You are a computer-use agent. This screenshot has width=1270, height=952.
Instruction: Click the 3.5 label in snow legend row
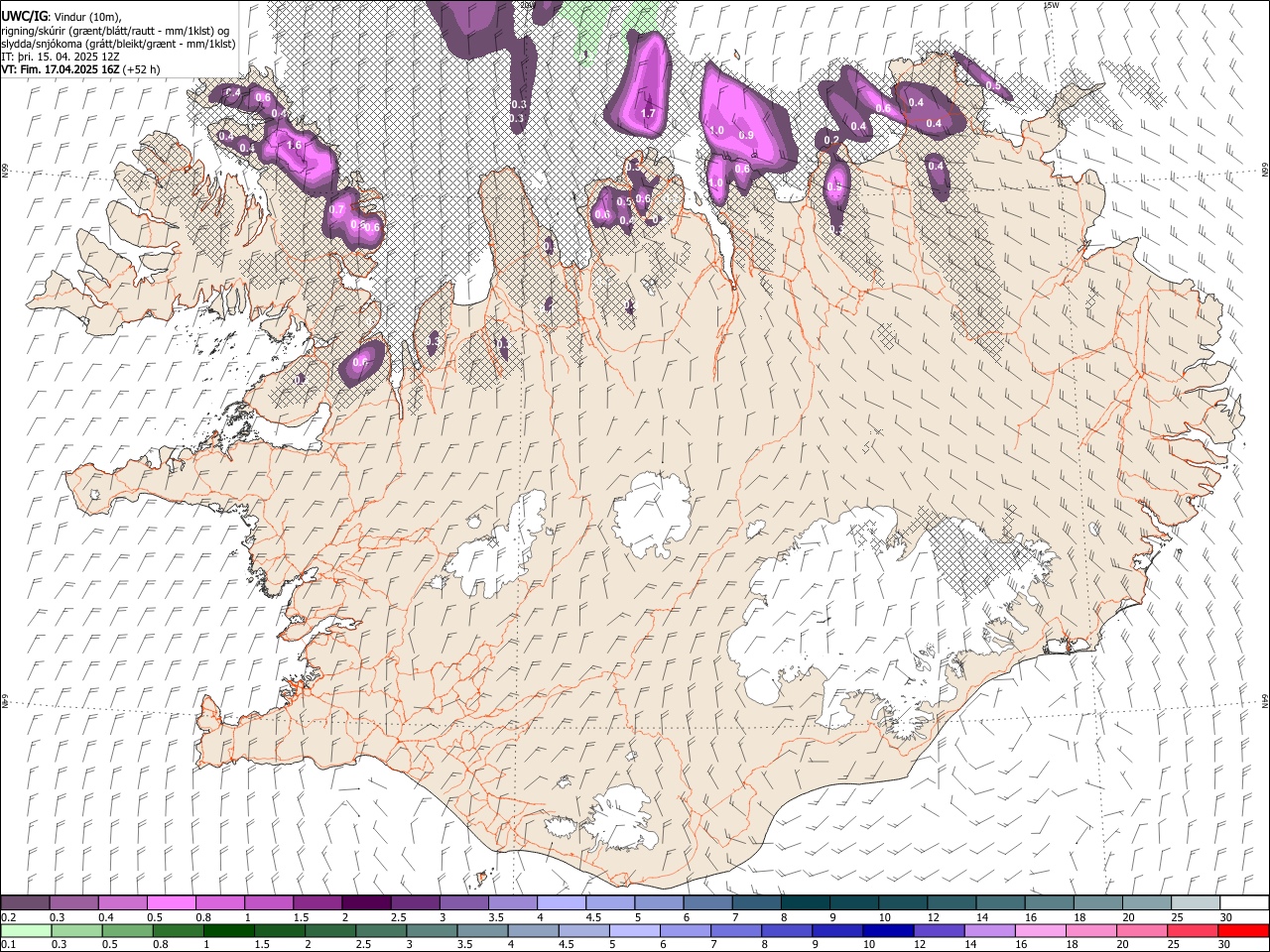495,917
